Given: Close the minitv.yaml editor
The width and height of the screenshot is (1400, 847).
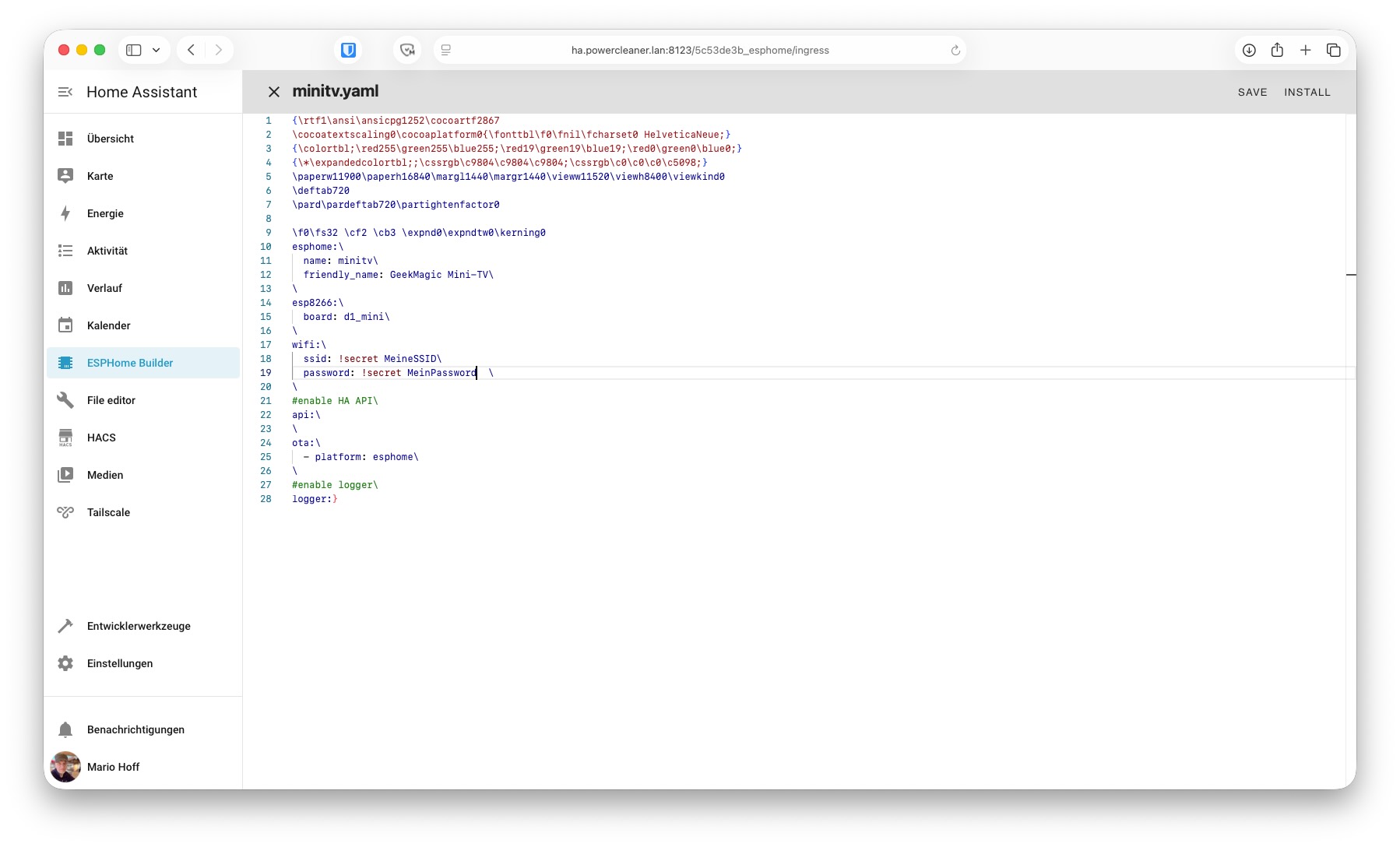Looking at the screenshot, I should pyautogui.click(x=273, y=92).
